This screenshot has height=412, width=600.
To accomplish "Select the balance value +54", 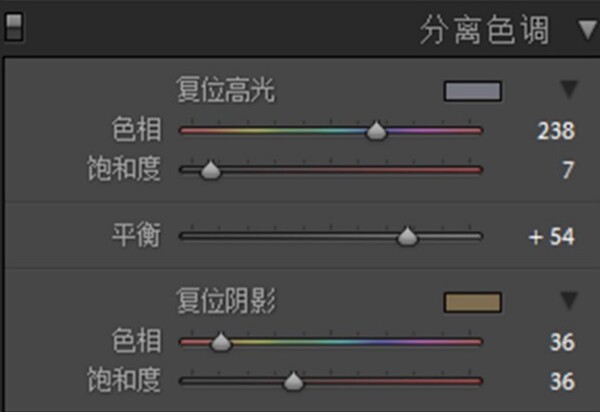I will click(552, 236).
